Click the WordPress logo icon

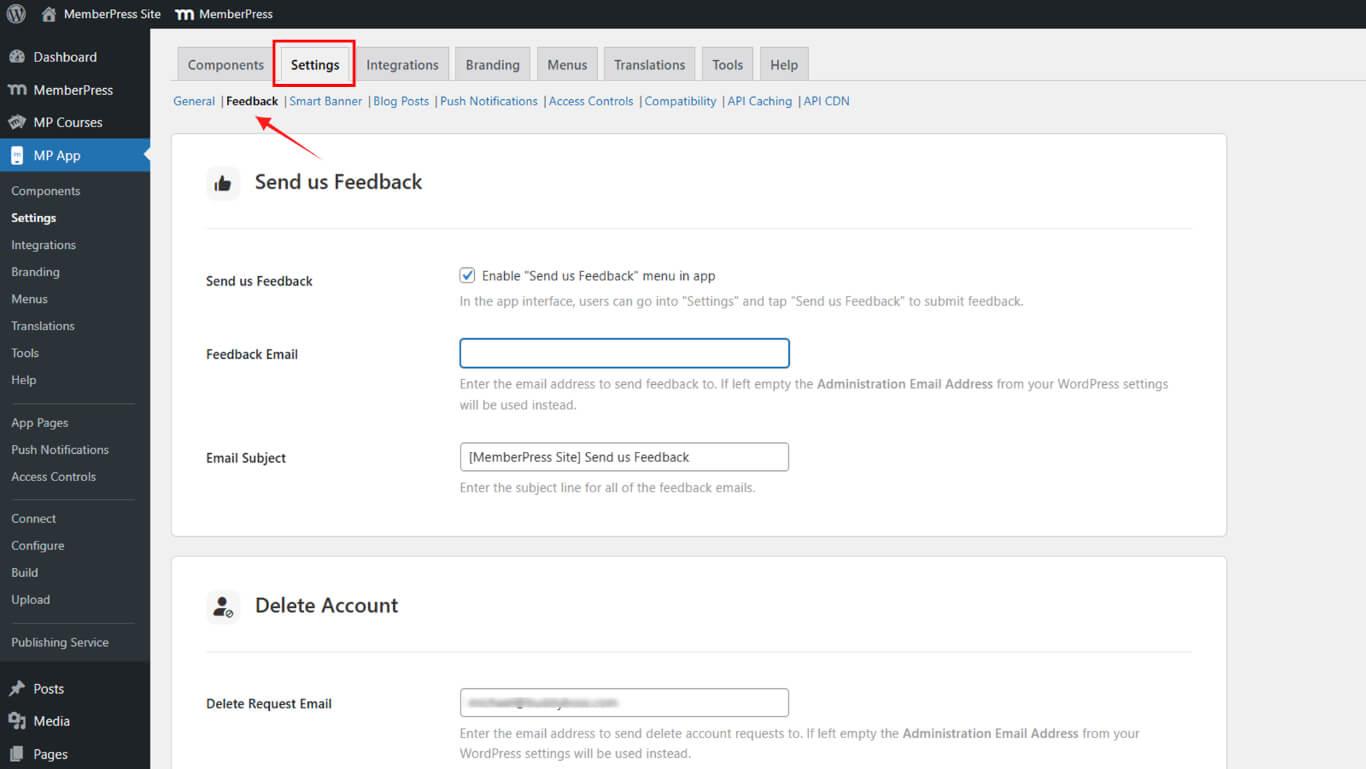(16, 14)
